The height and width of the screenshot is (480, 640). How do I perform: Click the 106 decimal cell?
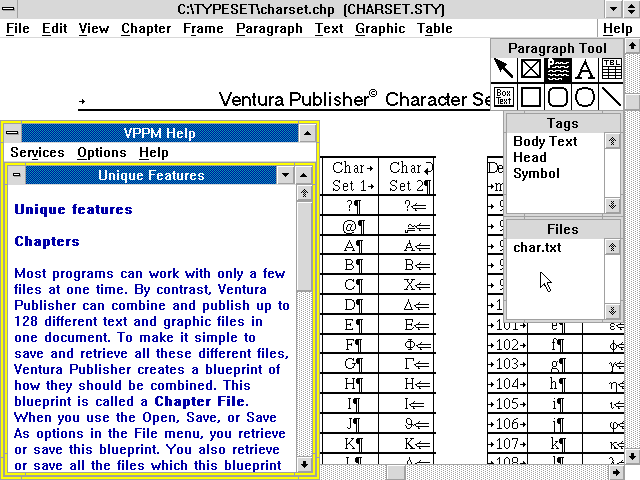click(x=507, y=424)
